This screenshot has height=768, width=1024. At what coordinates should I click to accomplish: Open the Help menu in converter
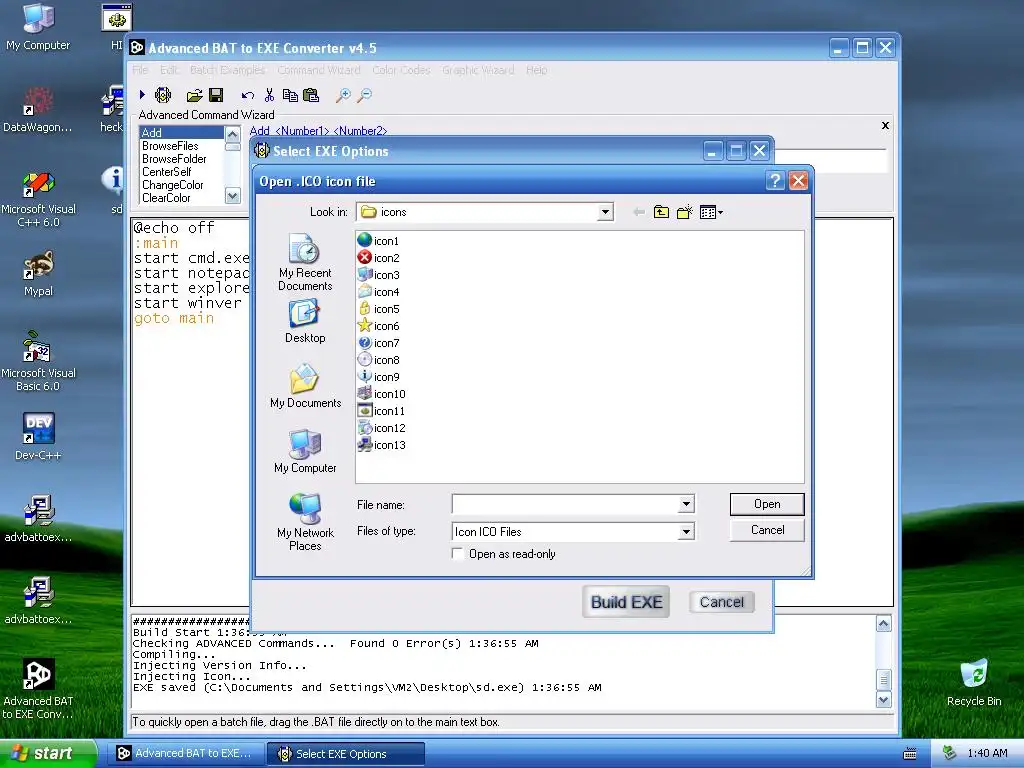point(536,70)
